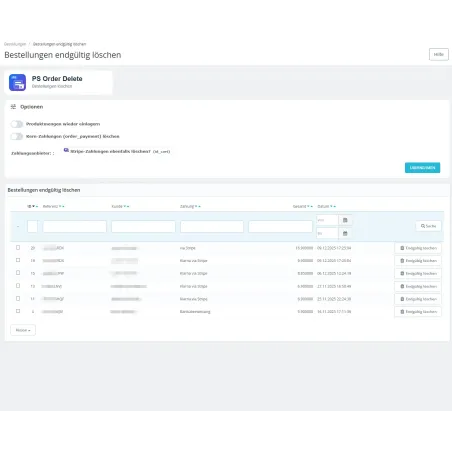Open the bulk actions dropdown below the table

(23, 330)
